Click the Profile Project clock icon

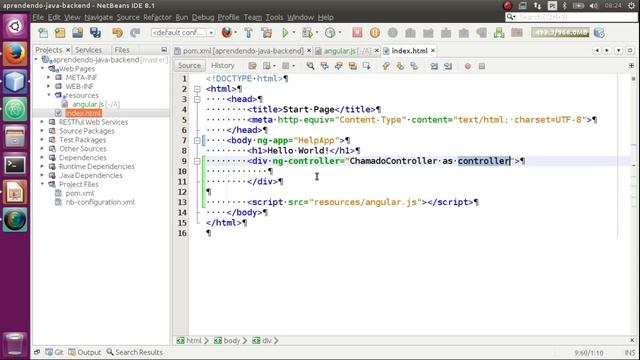click(330, 33)
